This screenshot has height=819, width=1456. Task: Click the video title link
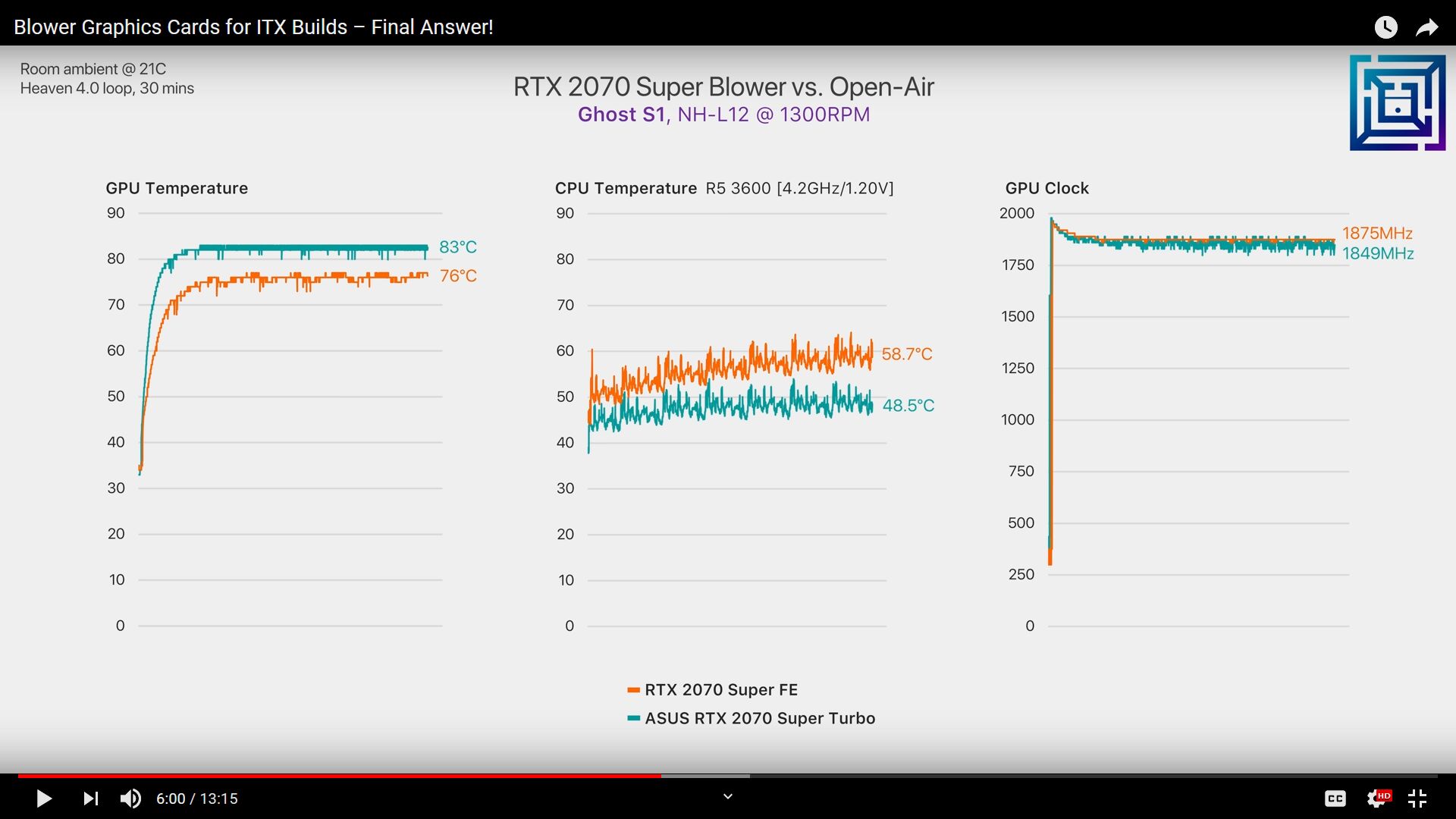pyautogui.click(x=253, y=27)
